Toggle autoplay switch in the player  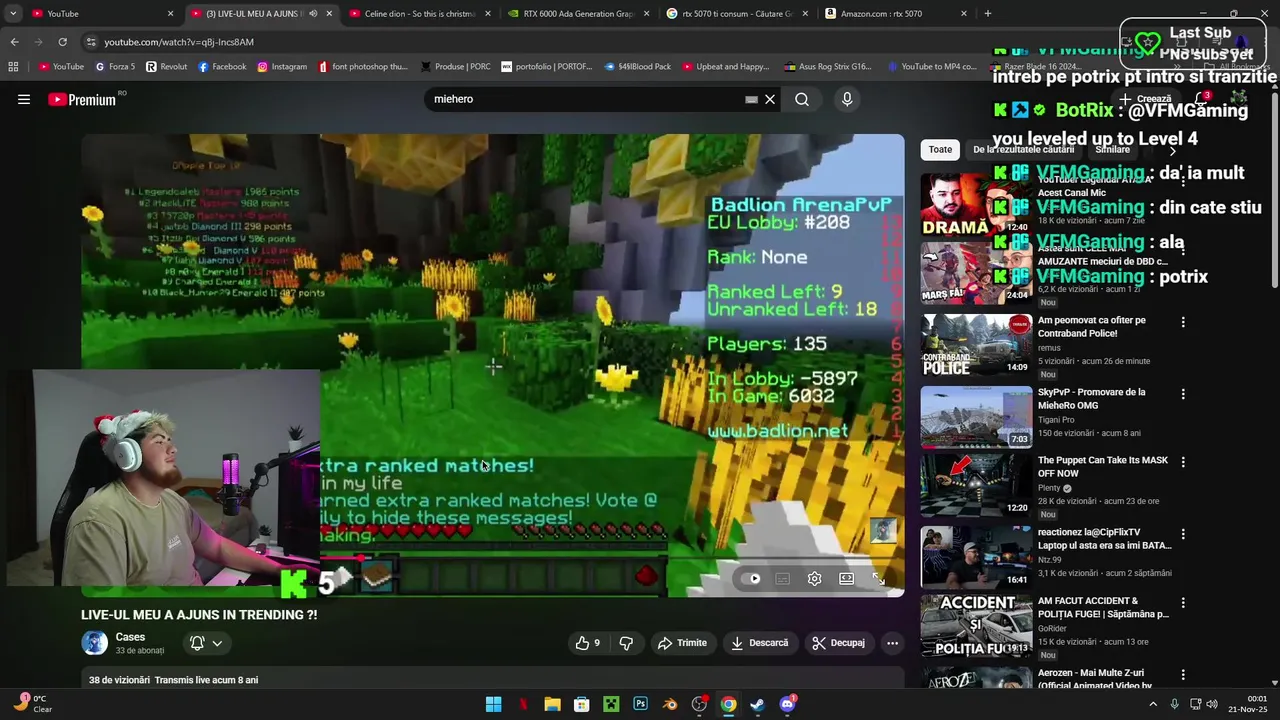tap(753, 578)
